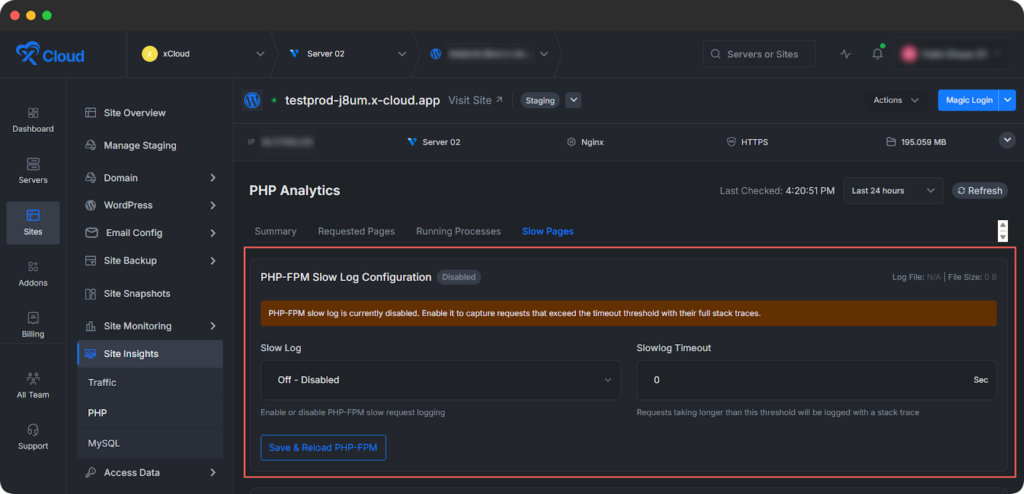Switch to the Summary tab
The image size is (1024, 494).
coord(275,231)
